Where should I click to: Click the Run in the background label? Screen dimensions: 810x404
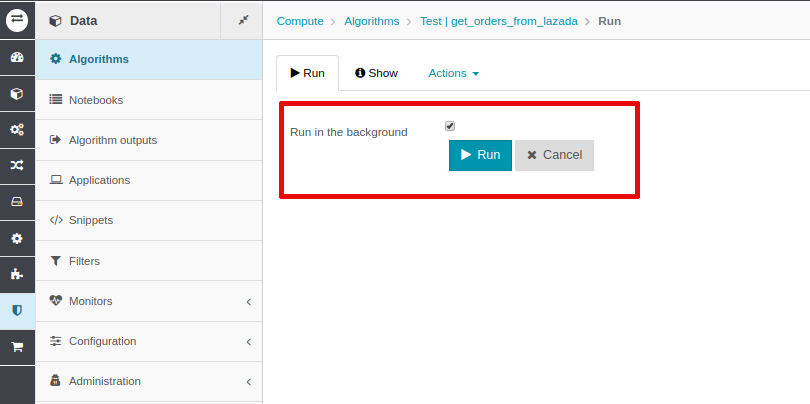349,132
